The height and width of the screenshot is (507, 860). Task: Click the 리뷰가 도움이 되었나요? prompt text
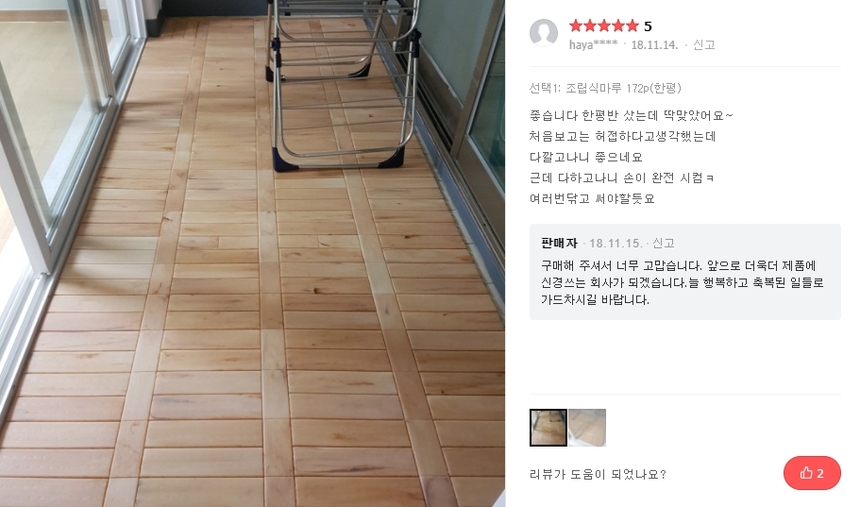[598, 474]
